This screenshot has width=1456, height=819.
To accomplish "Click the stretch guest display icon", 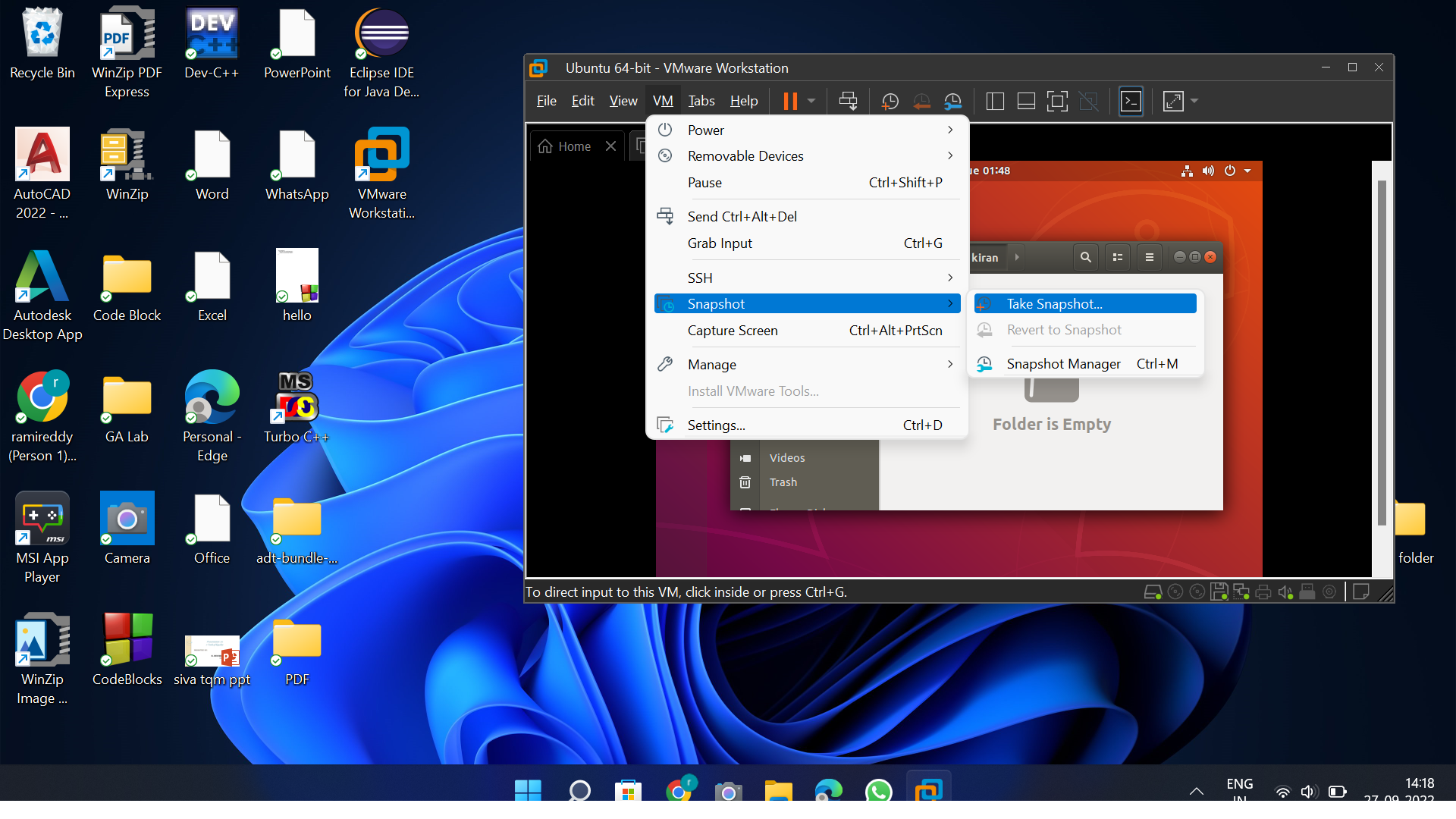I will 1173,101.
